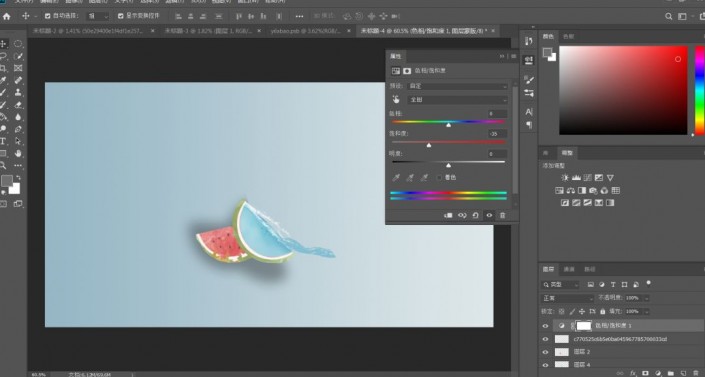Open layer filter type dropdown

(x=561, y=285)
